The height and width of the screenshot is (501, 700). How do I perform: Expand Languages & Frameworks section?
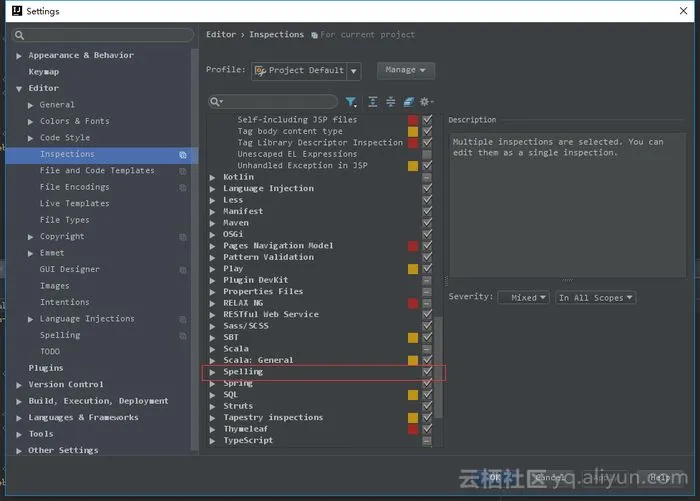coord(19,418)
